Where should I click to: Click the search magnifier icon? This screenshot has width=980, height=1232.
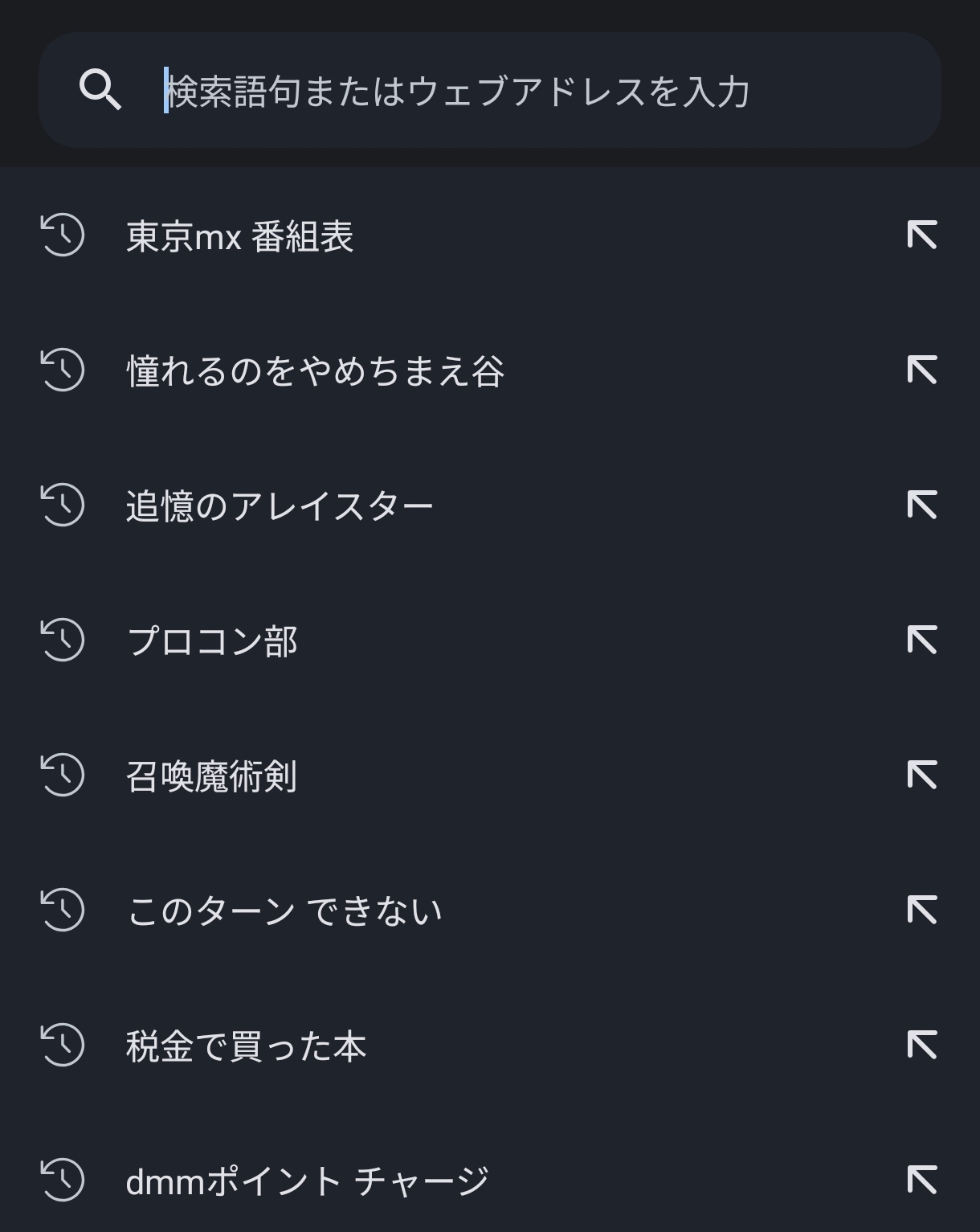[100, 89]
